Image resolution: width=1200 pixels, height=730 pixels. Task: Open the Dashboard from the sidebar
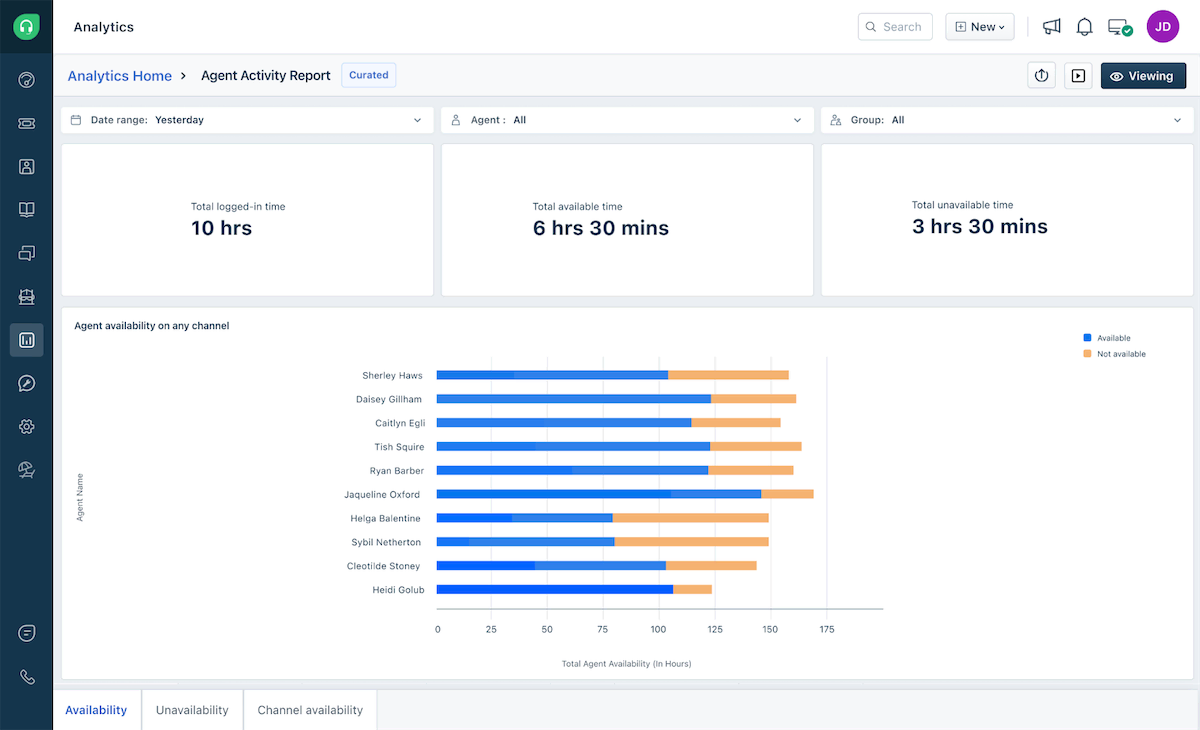[26, 79]
